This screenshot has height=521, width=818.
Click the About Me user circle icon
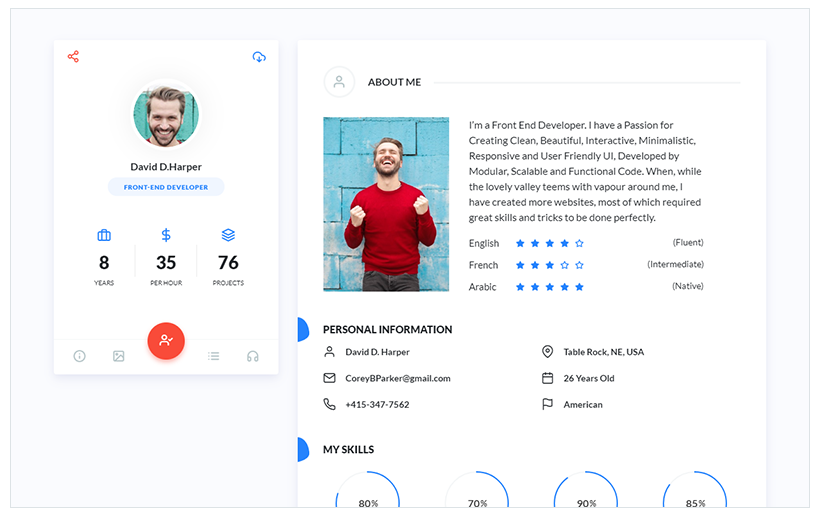pos(339,82)
